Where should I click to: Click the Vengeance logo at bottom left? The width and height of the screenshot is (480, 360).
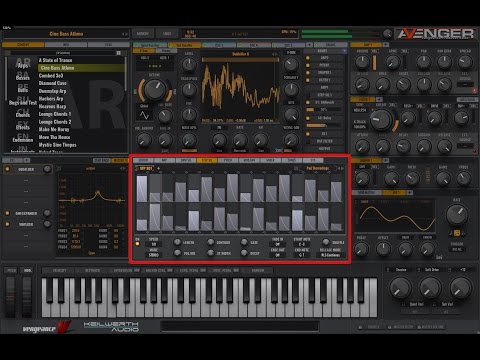tap(46, 327)
